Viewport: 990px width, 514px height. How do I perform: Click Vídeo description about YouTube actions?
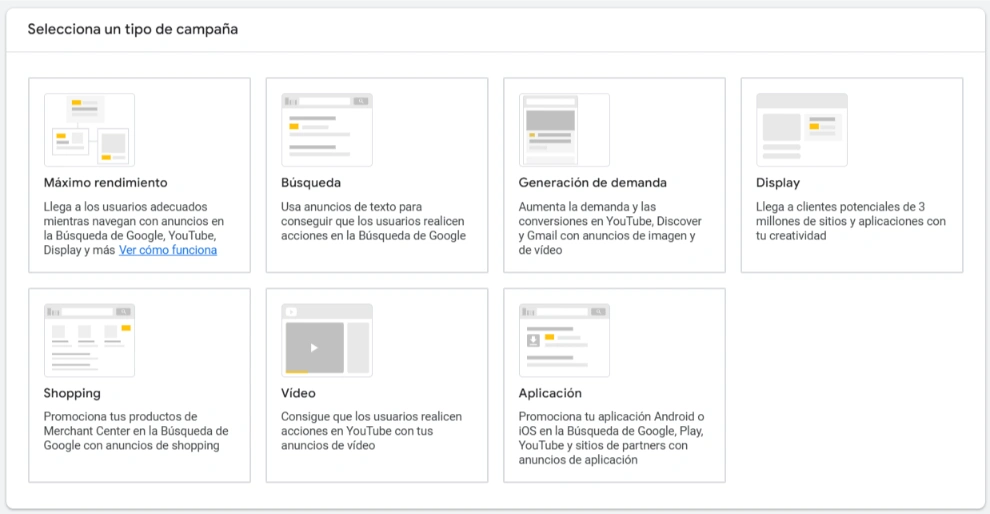point(371,431)
